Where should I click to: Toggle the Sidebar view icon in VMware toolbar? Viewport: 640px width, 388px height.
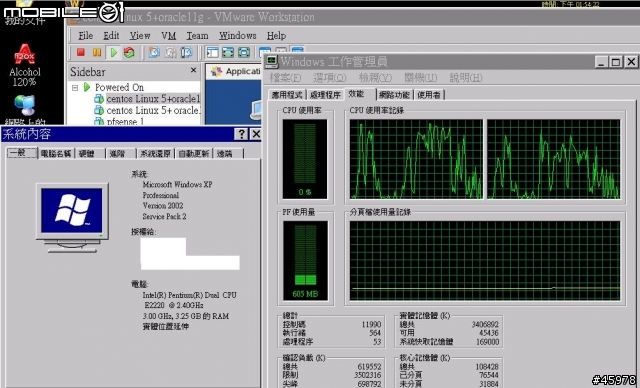[212, 52]
